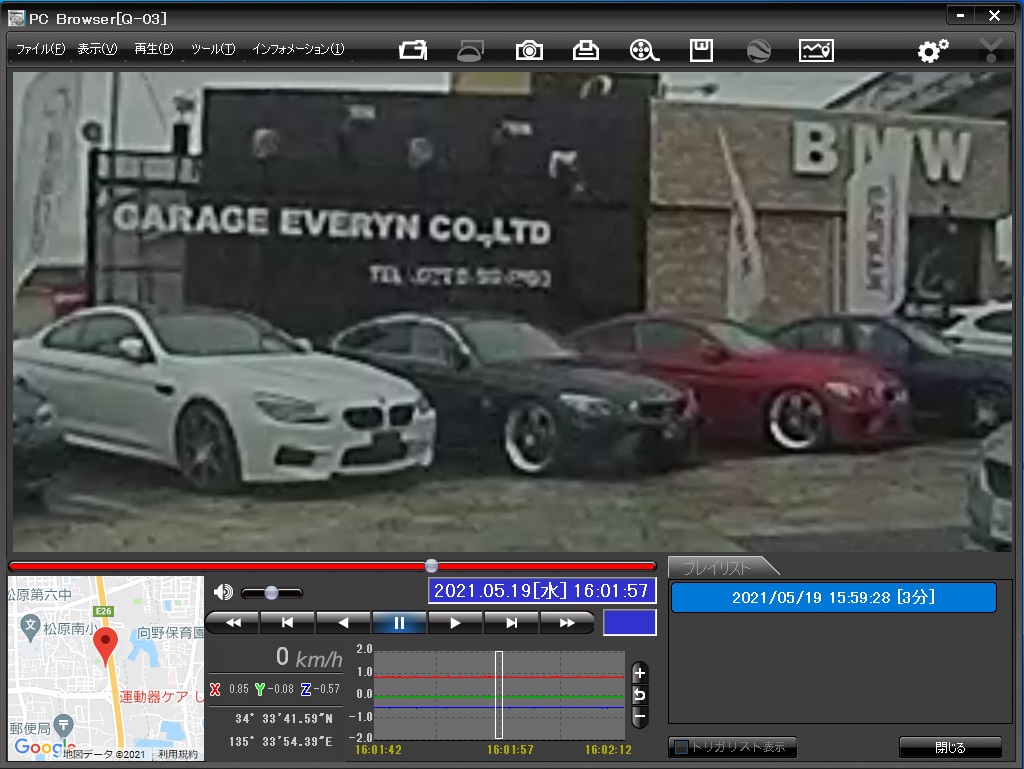The height and width of the screenshot is (769, 1024).
Task: Switch to the プレイリスト tab
Action: [717, 568]
